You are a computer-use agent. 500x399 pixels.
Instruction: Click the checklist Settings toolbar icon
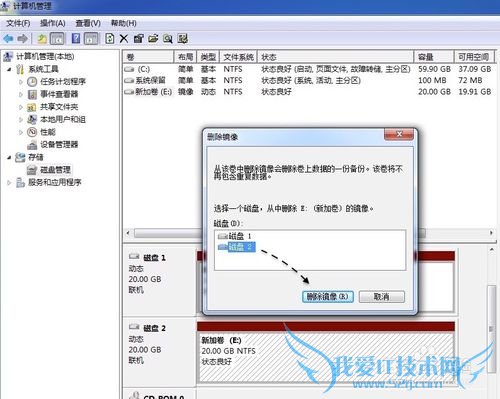183,39
